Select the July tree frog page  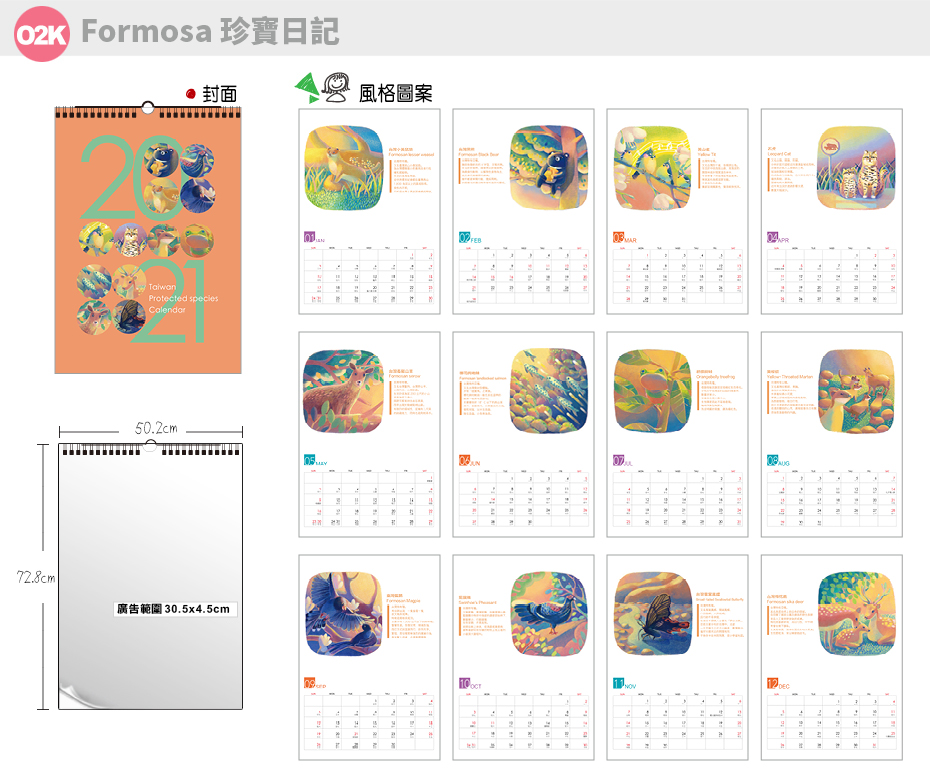[677, 434]
